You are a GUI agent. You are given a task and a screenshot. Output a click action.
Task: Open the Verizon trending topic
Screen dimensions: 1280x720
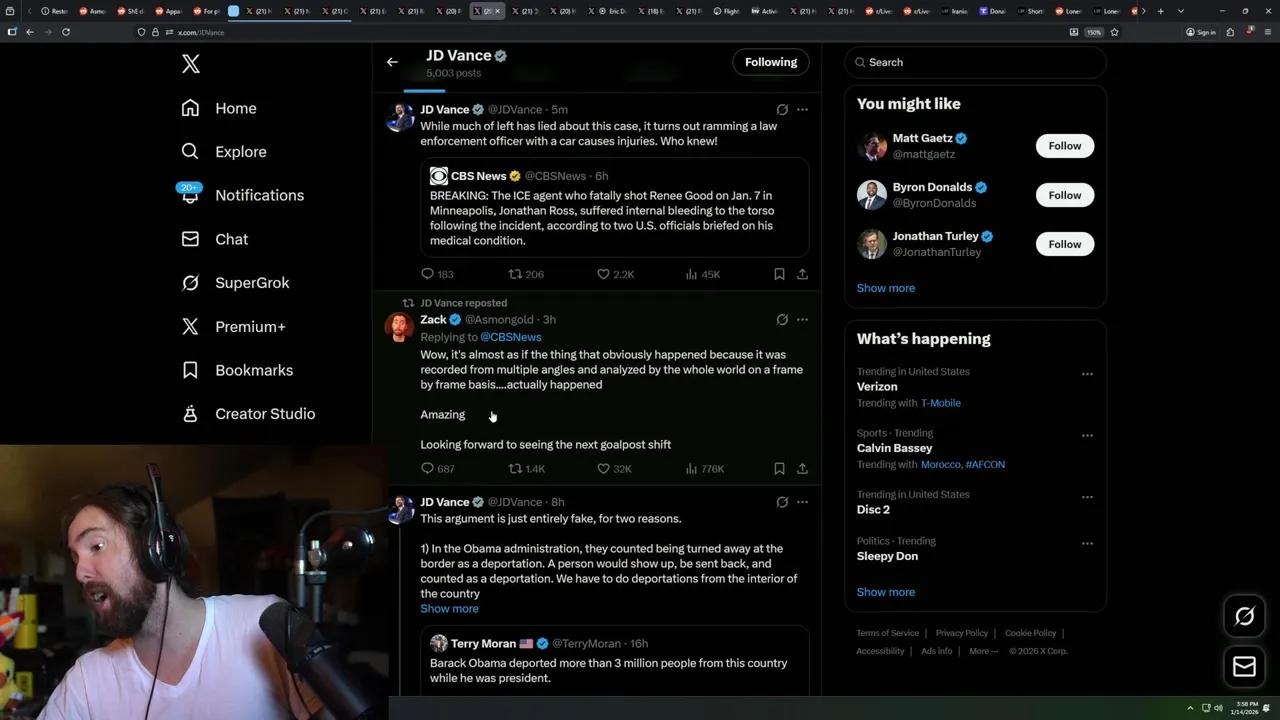(877, 387)
